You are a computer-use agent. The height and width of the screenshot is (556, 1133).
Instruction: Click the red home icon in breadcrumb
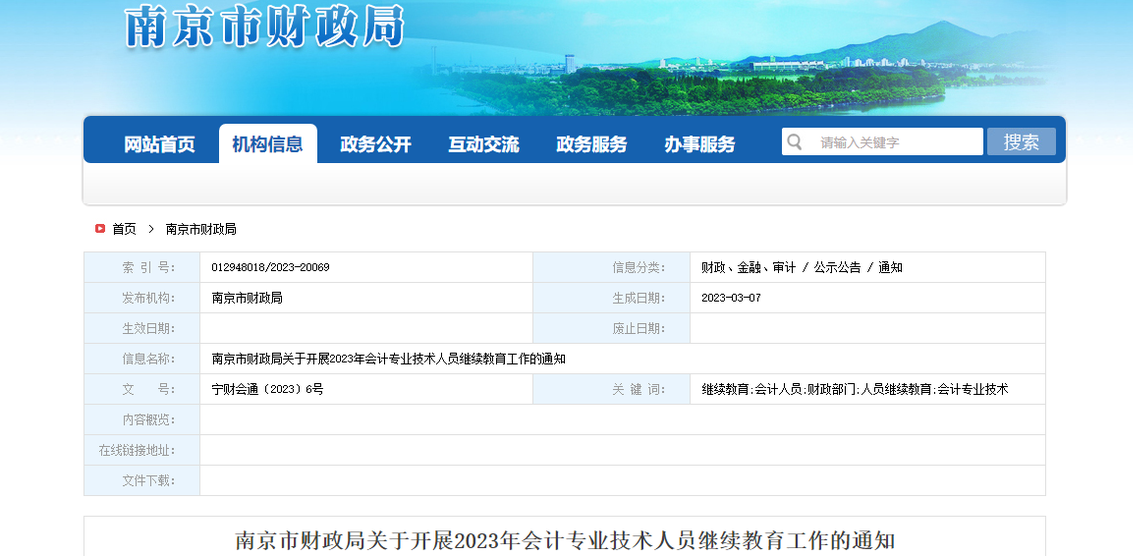(x=100, y=229)
